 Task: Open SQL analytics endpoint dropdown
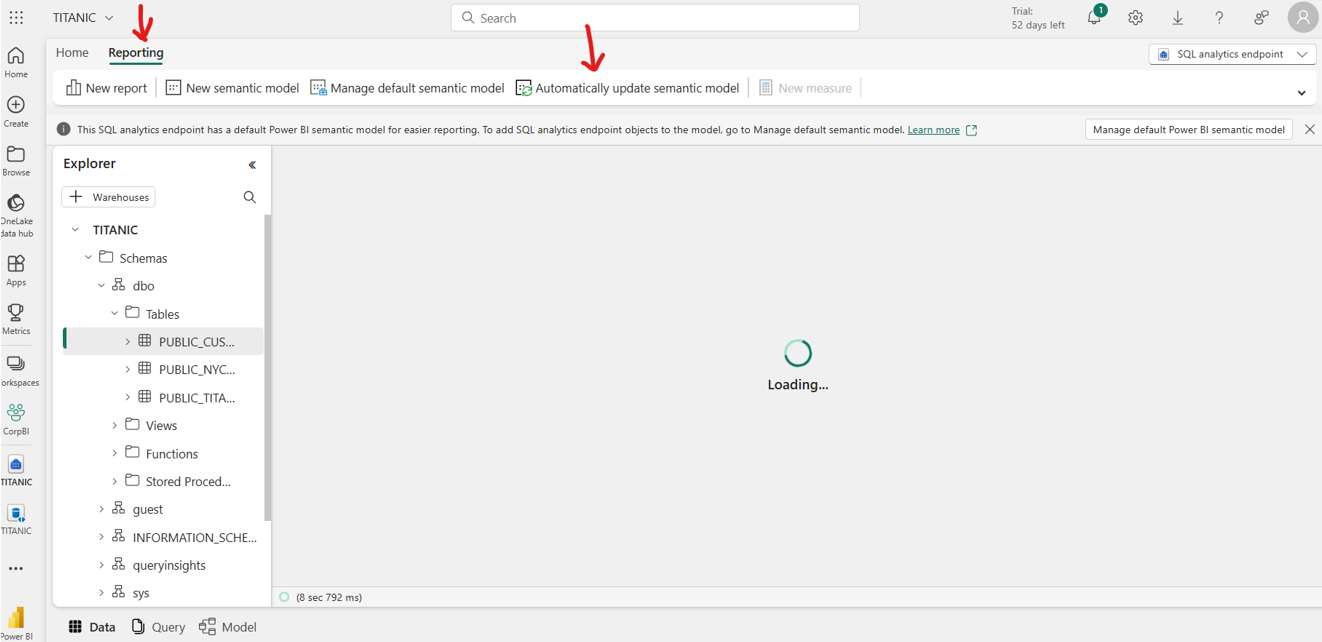click(1232, 54)
